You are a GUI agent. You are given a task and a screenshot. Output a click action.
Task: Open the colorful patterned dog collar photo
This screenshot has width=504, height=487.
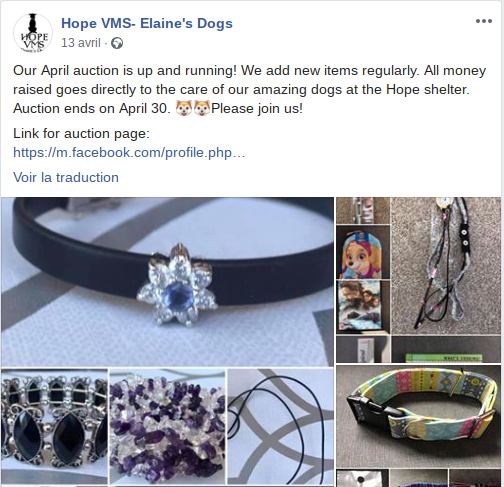(419, 416)
